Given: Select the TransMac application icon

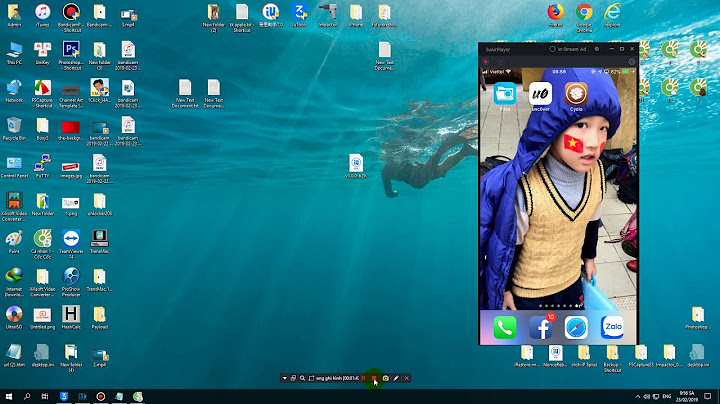Looking at the screenshot, I should [99, 241].
